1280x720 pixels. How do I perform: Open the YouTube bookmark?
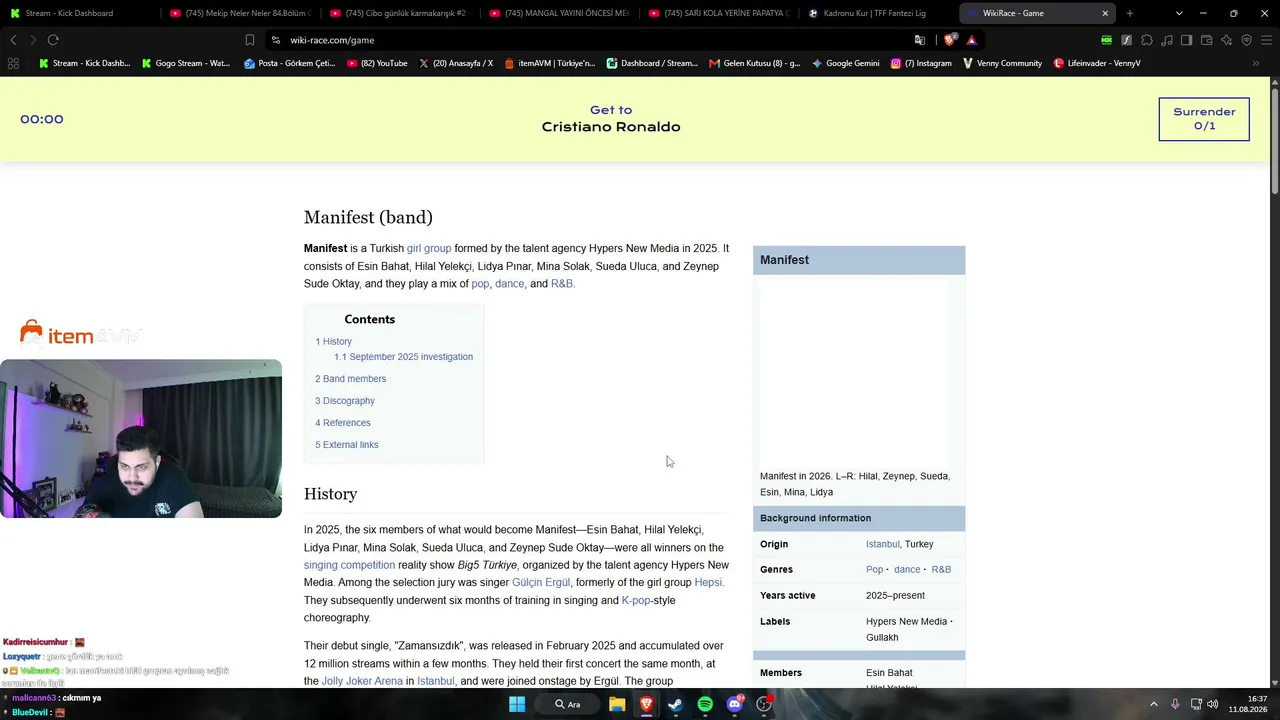point(377,63)
